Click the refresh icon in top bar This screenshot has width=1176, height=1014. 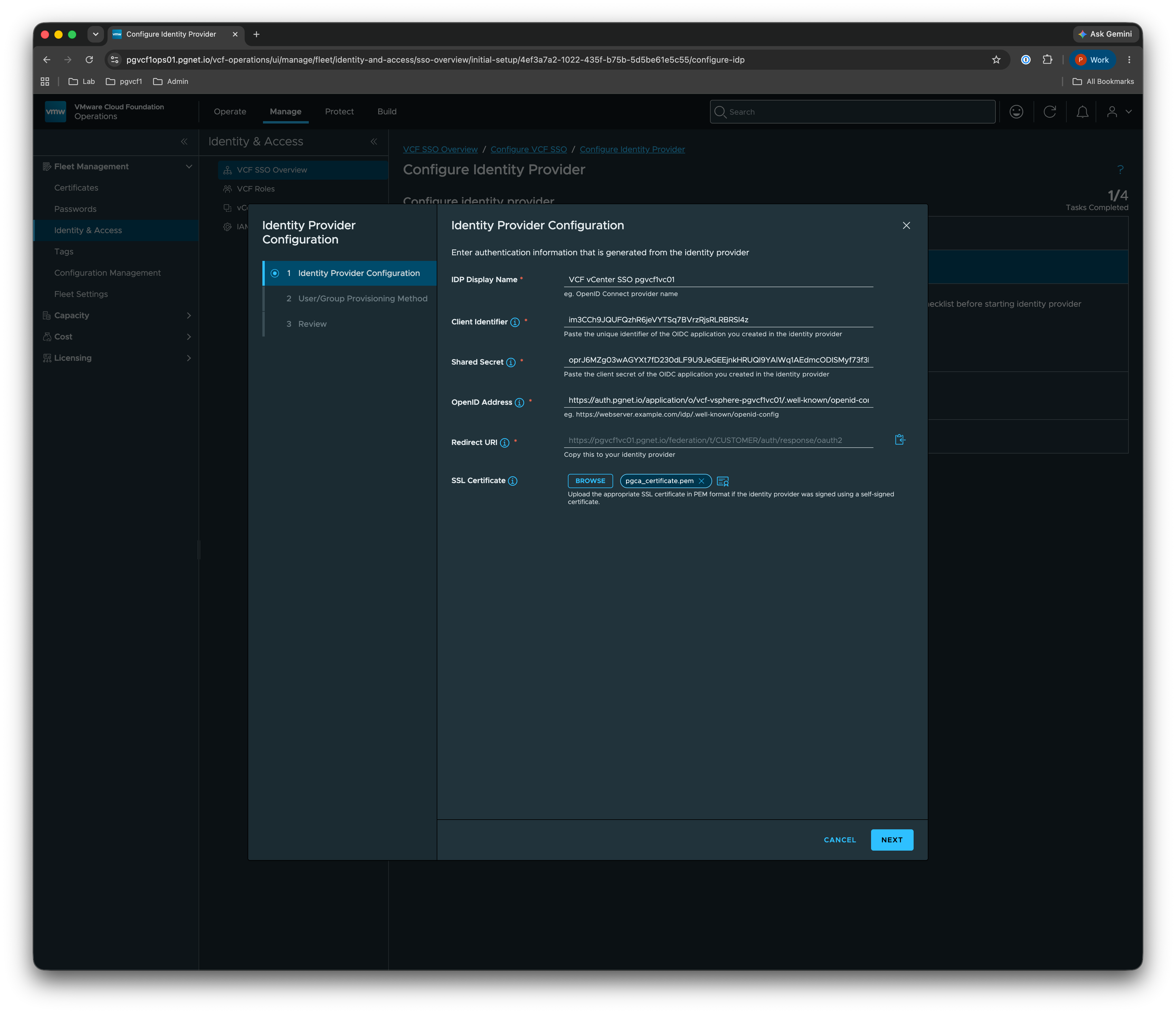tap(1050, 112)
